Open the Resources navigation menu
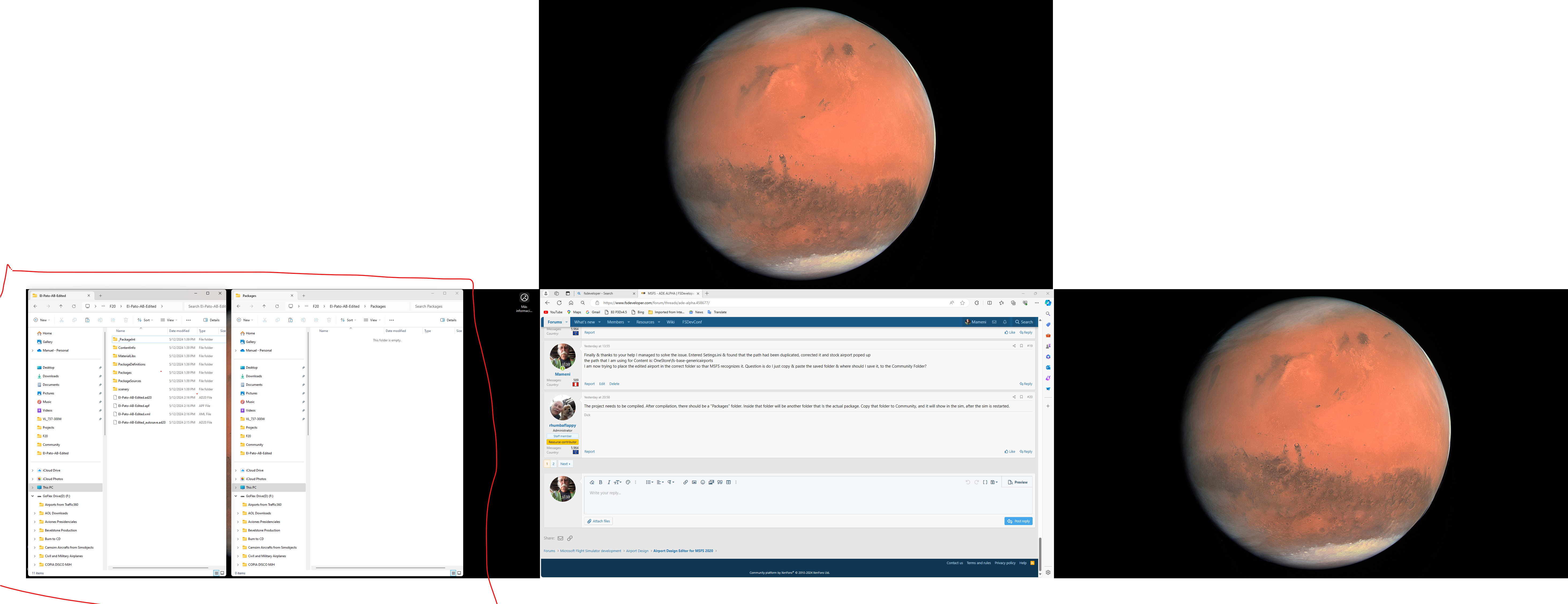 click(x=645, y=322)
